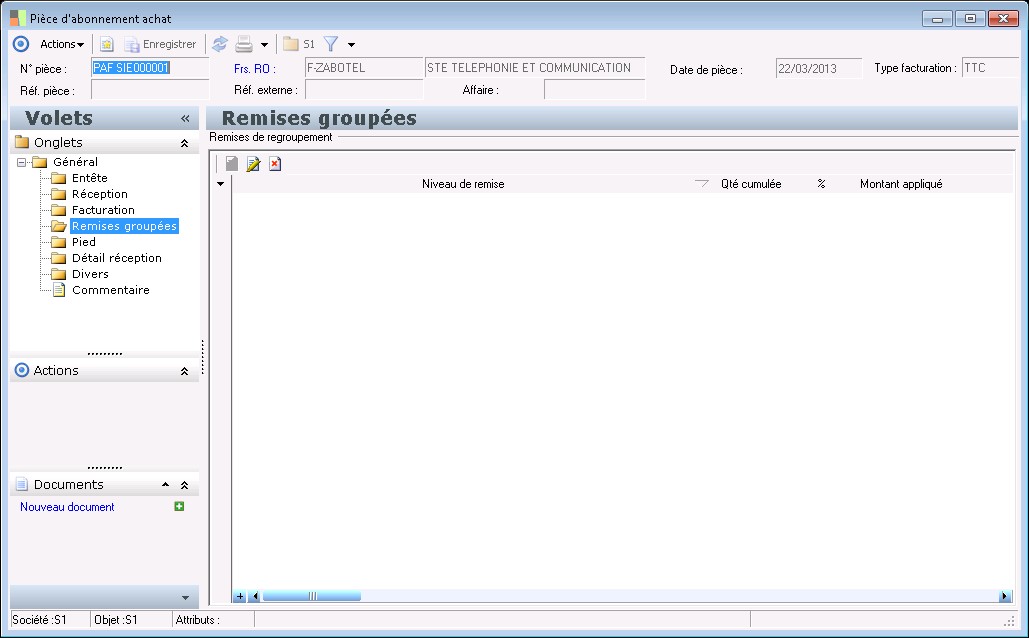The width and height of the screenshot is (1029, 638).
Task: Click the delete remise red X icon
Action: pos(275,164)
